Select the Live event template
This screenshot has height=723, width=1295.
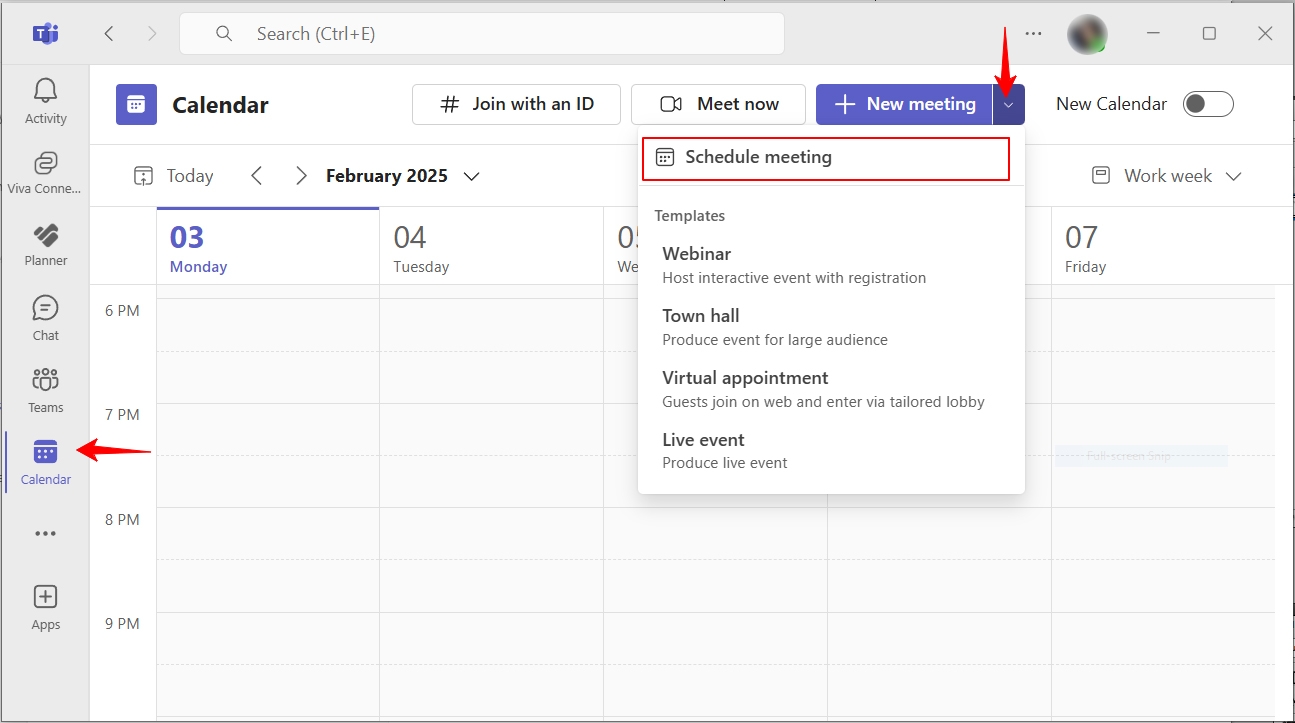(x=831, y=451)
